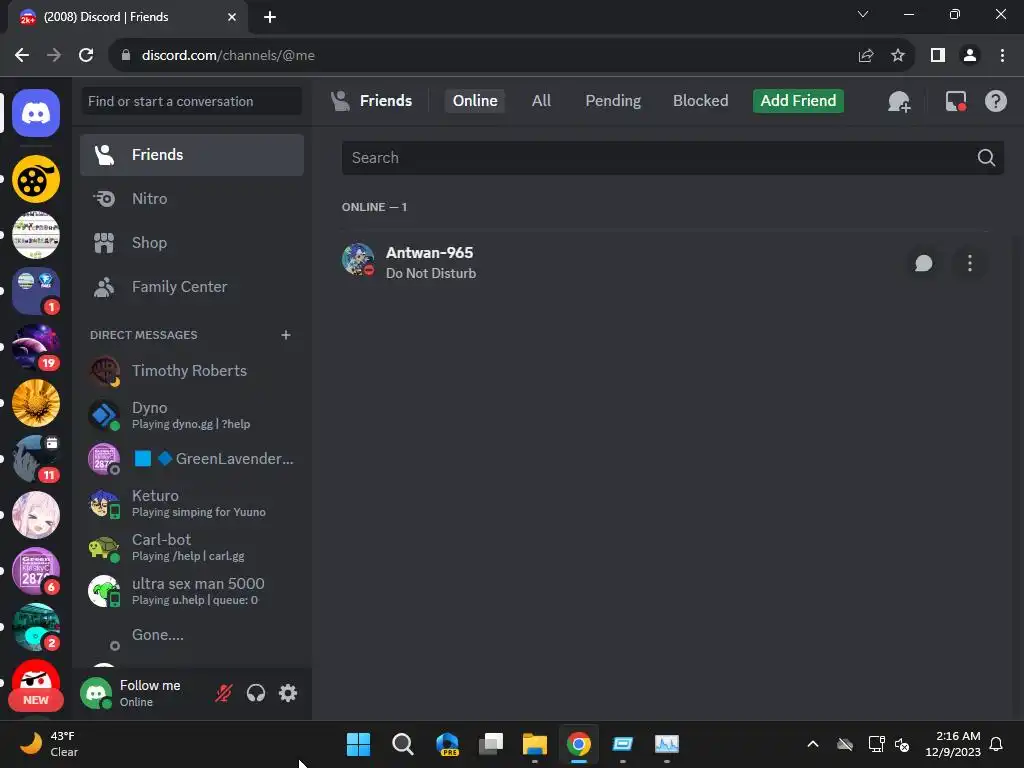The height and width of the screenshot is (768, 1024).
Task: Switch to Pending friends tab
Action: click(x=613, y=101)
